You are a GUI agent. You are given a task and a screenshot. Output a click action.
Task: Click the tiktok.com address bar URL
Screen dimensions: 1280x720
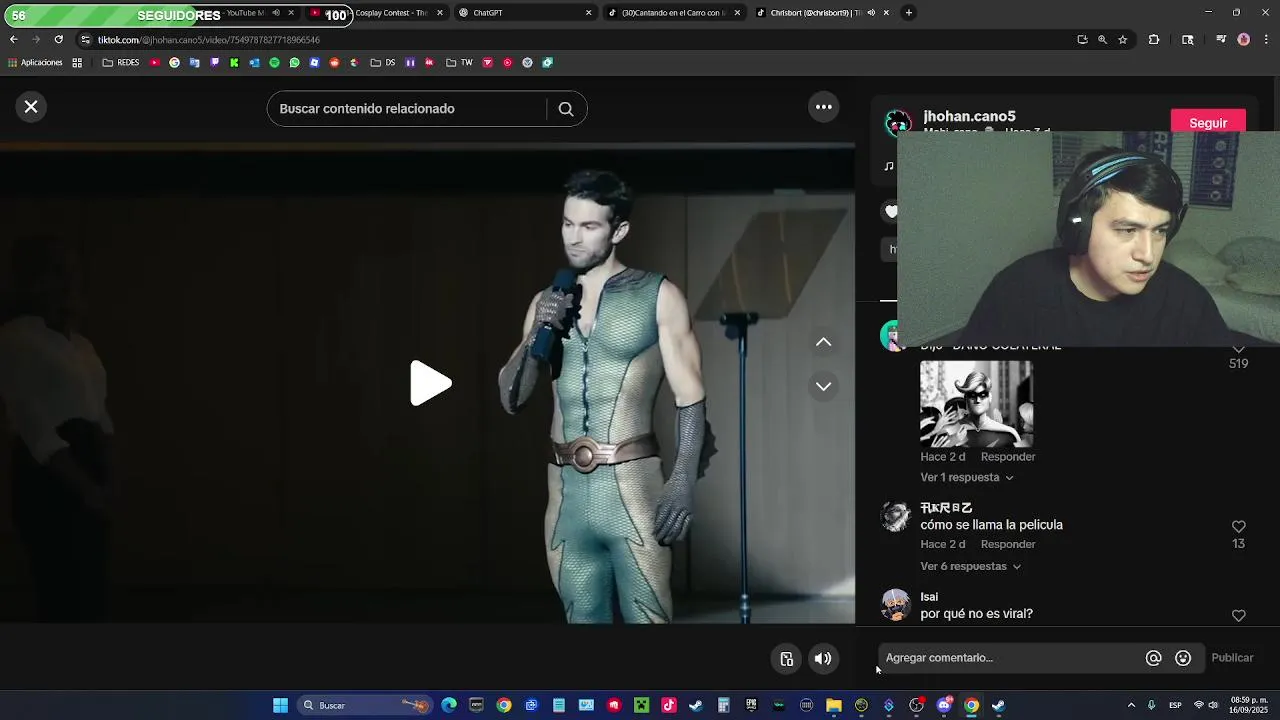click(x=209, y=40)
